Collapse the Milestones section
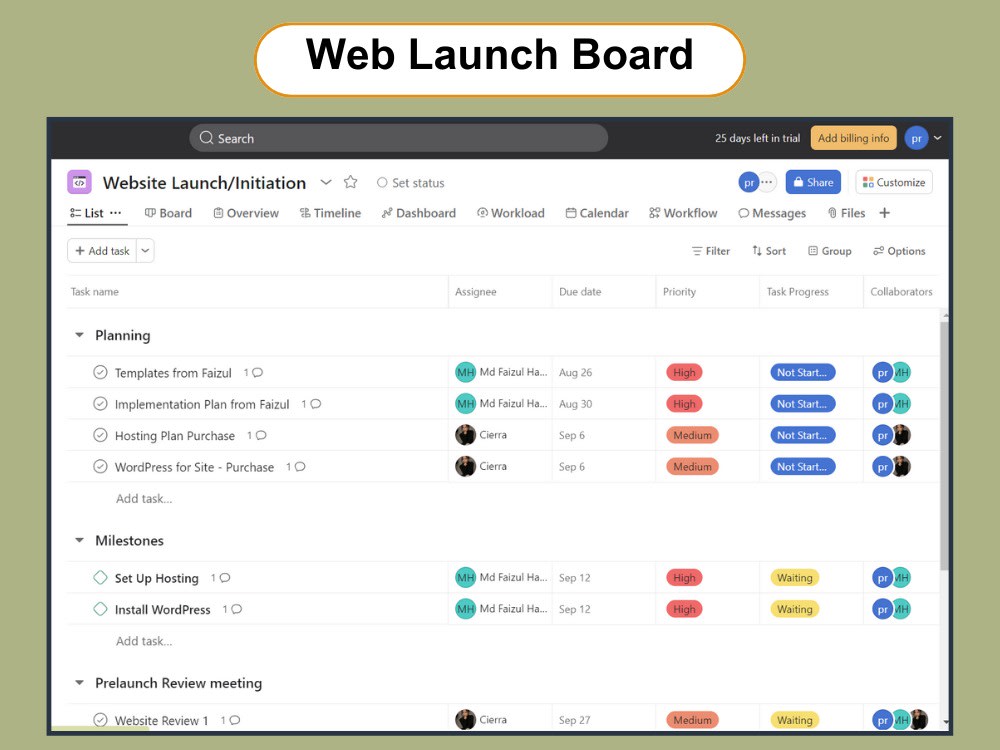 pos(79,540)
